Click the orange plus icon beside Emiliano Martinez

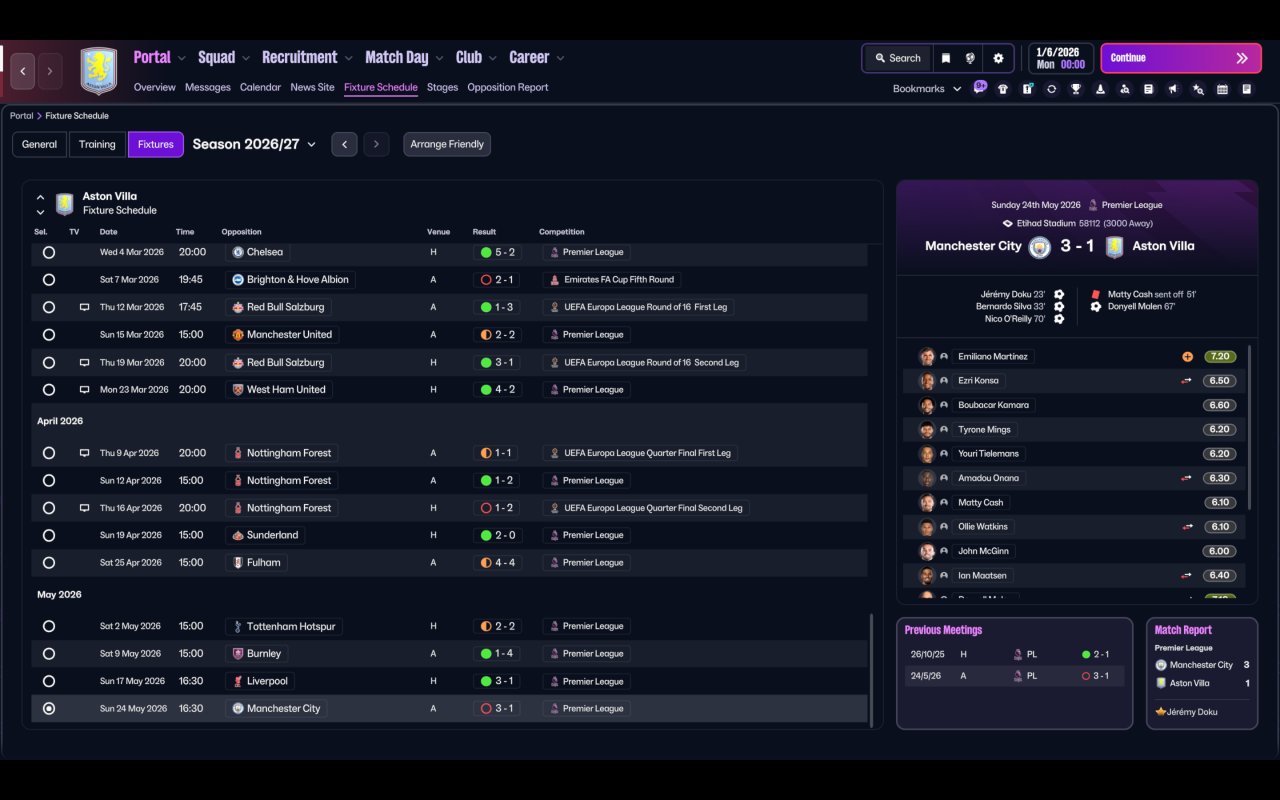[1187, 357]
